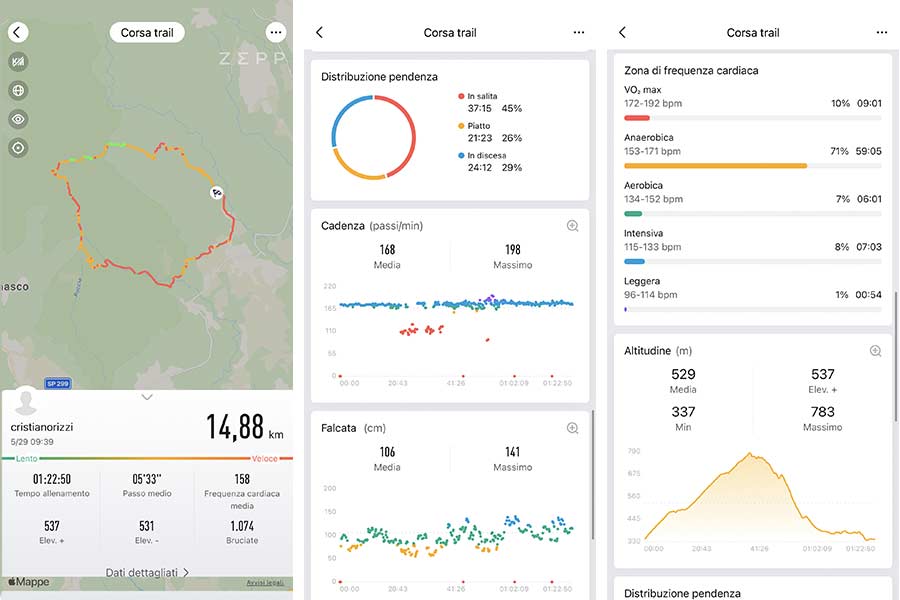This screenshot has height=600, width=900.
Task: Tap the finish flag marker on route
Action: (x=216, y=192)
